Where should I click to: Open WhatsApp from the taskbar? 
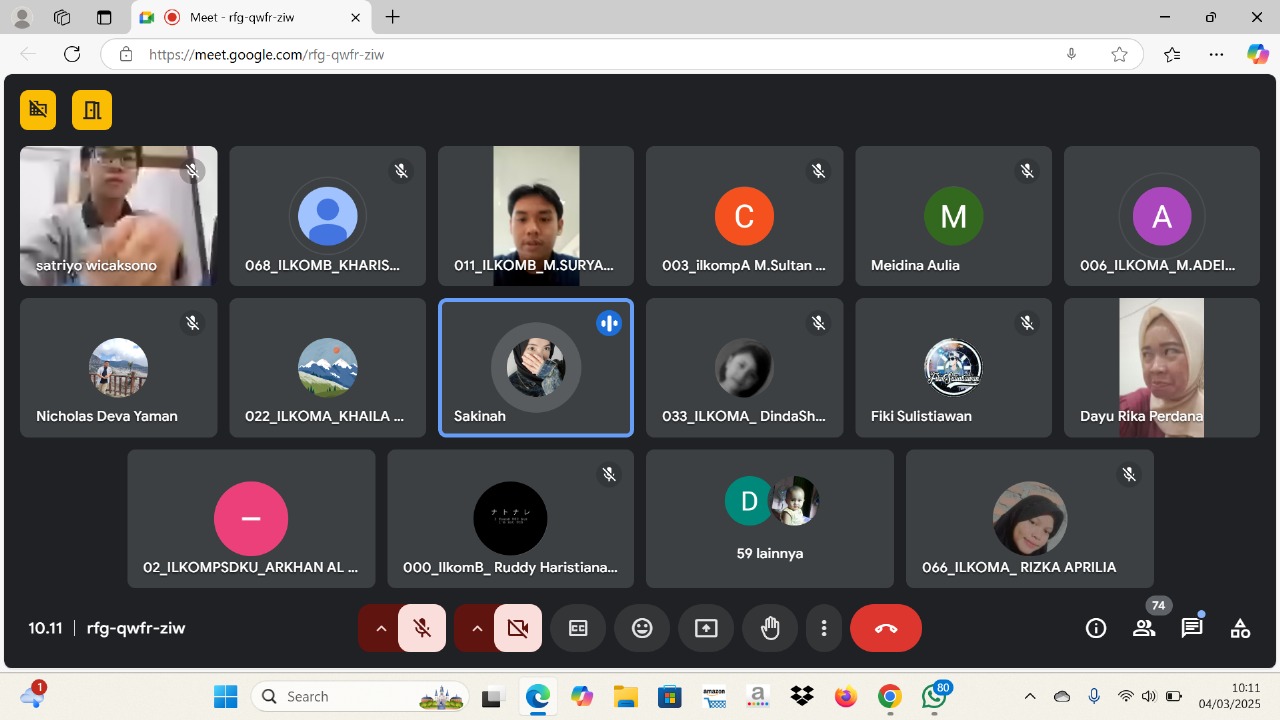pyautogui.click(x=934, y=696)
